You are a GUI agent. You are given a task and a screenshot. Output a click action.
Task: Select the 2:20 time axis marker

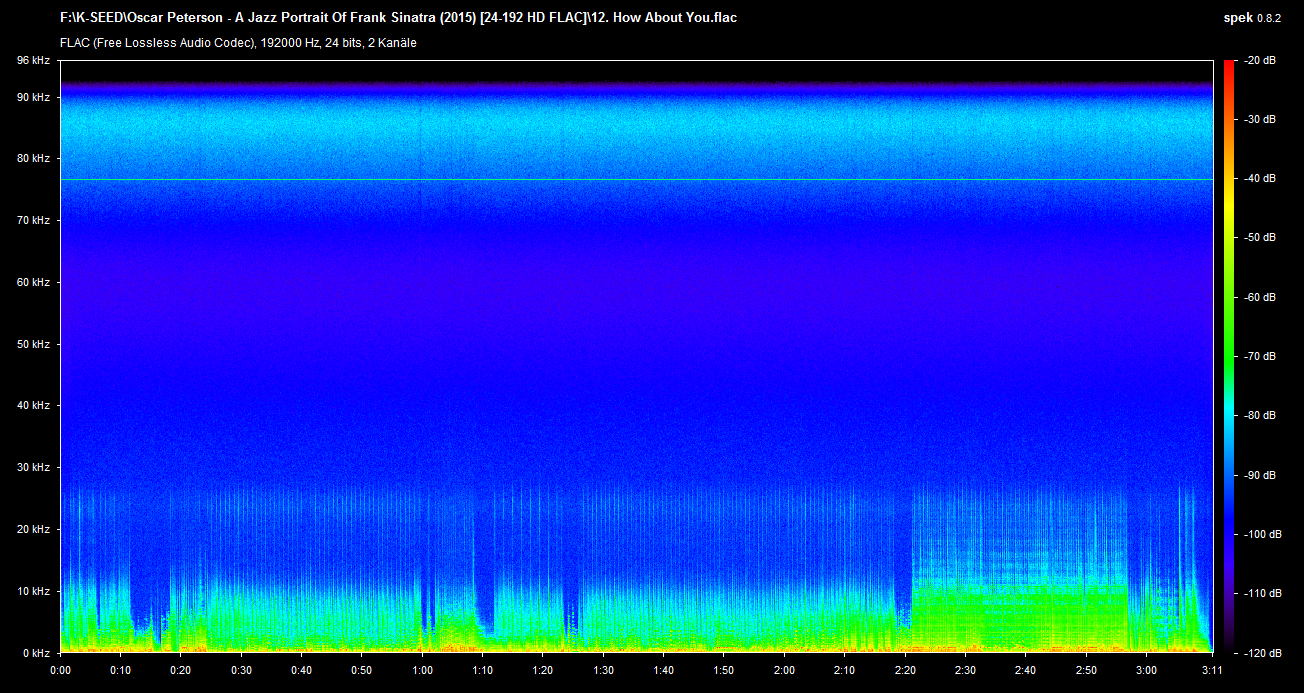point(905,670)
